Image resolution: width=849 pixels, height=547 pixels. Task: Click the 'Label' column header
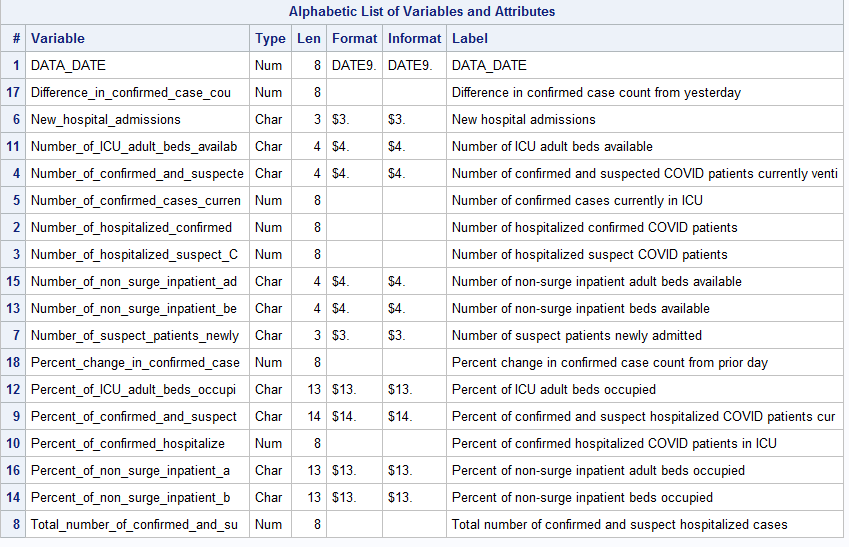pos(470,38)
